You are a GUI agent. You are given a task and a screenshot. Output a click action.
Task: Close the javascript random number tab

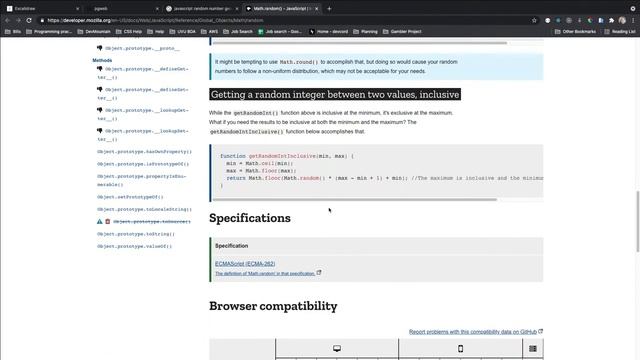(237, 9)
